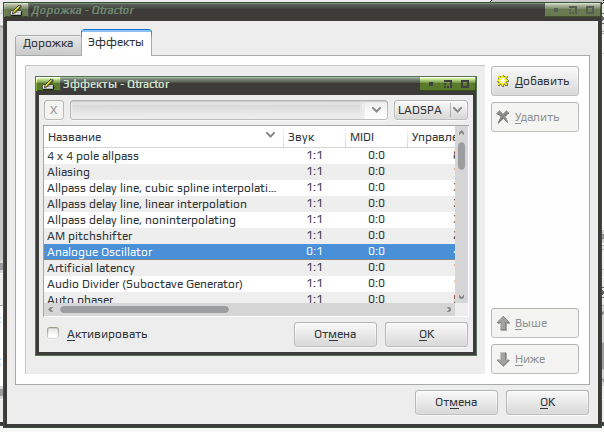
Task: Click inside the plugin search field
Action: click(220, 110)
